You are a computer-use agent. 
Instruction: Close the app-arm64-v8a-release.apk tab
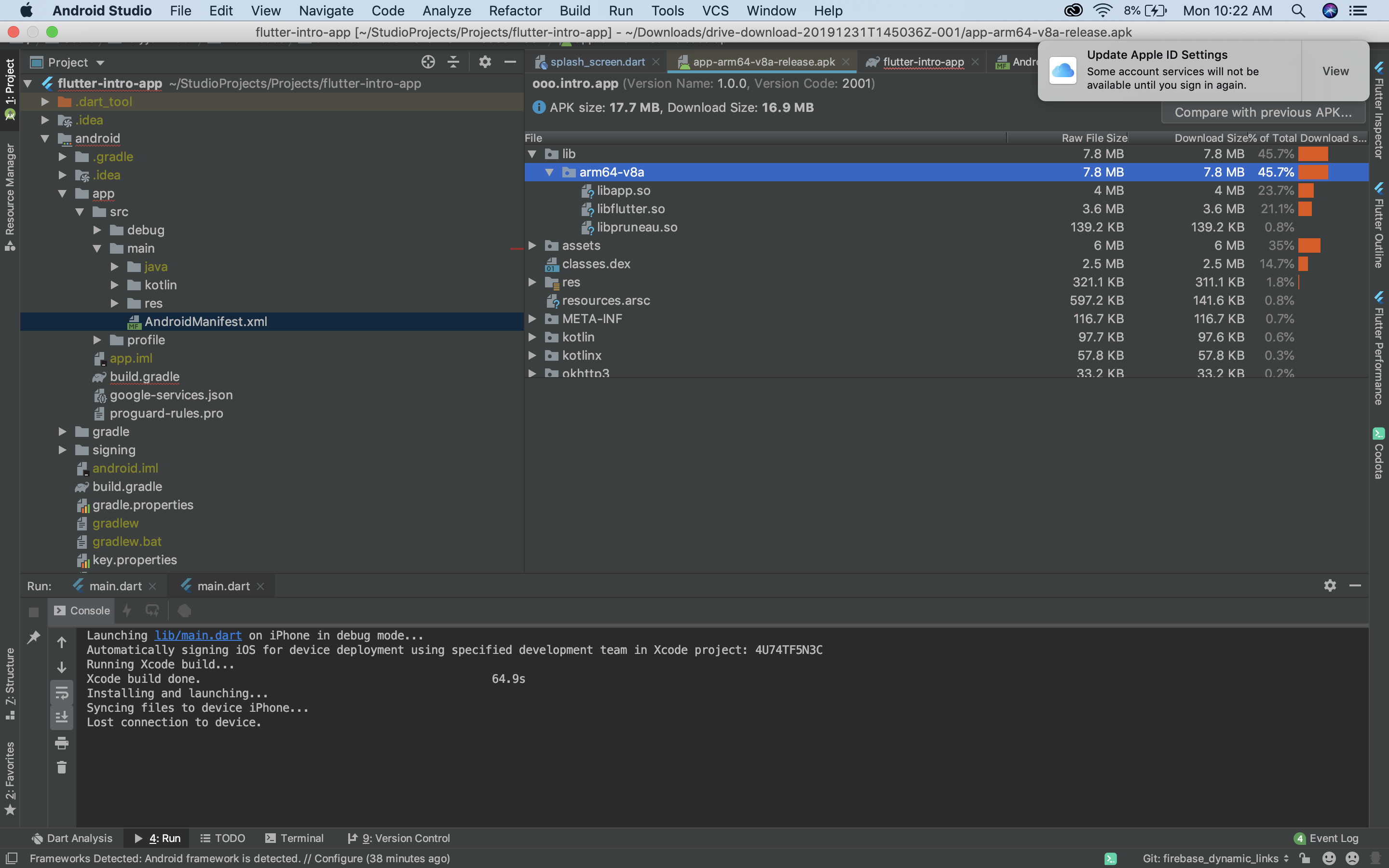(x=846, y=61)
